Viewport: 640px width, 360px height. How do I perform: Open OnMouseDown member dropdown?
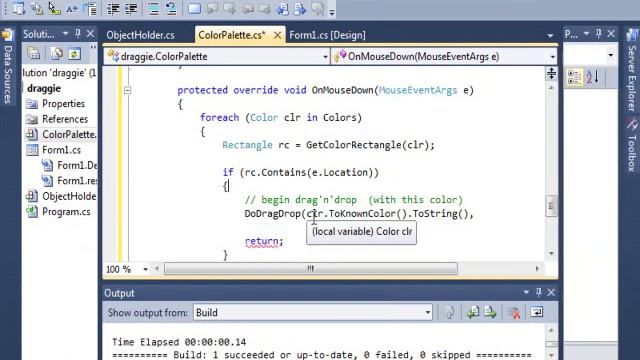(x=553, y=57)
